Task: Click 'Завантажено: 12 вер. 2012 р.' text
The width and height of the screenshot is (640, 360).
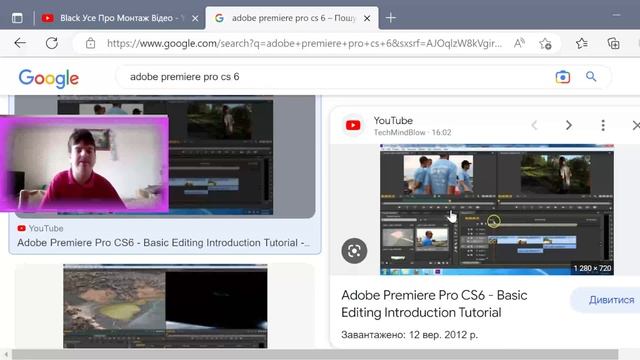Action: tap(409, 335)
